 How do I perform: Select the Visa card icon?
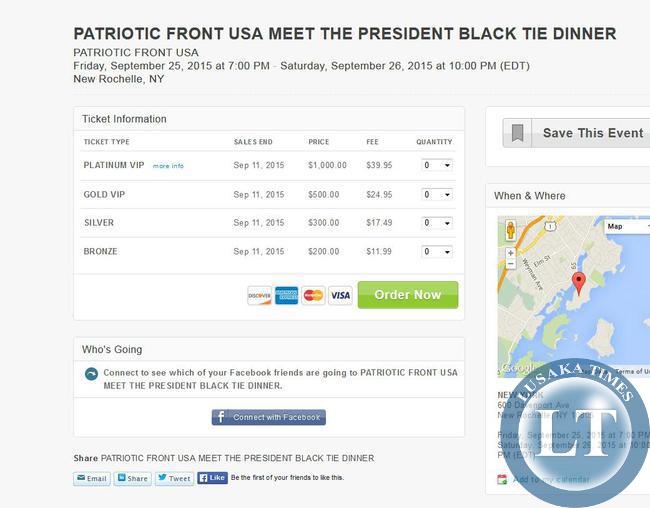[340, 295]
